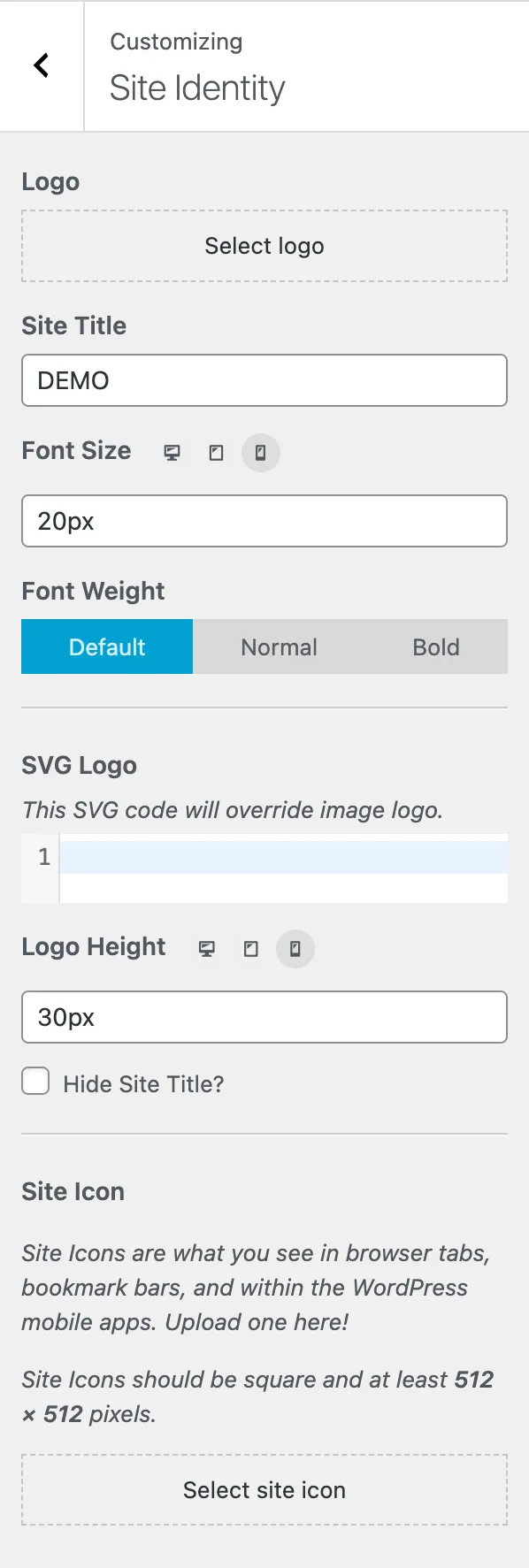The width and height of the screenshot is (529, 1568).
Task: Set Font Weight to Normal
Action: 279,646
